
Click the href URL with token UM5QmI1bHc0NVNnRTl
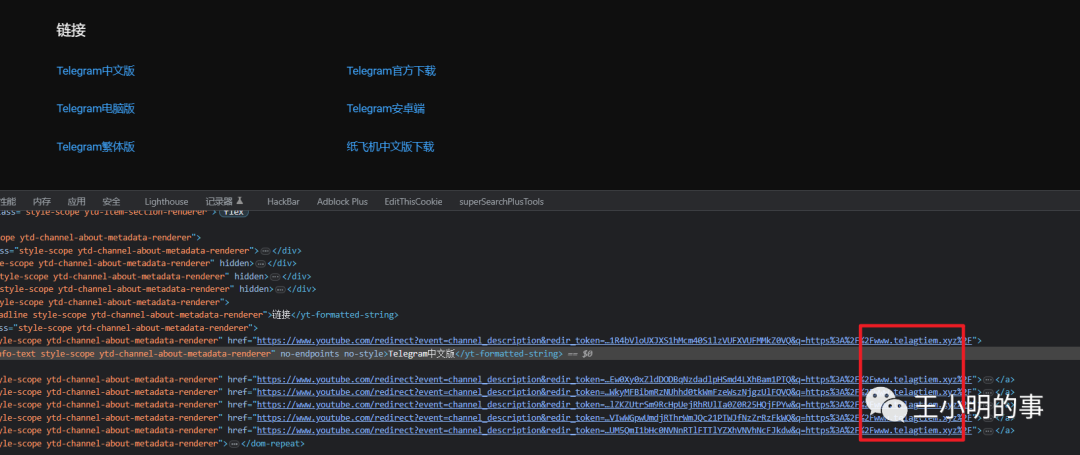click(x=614, y=431)
